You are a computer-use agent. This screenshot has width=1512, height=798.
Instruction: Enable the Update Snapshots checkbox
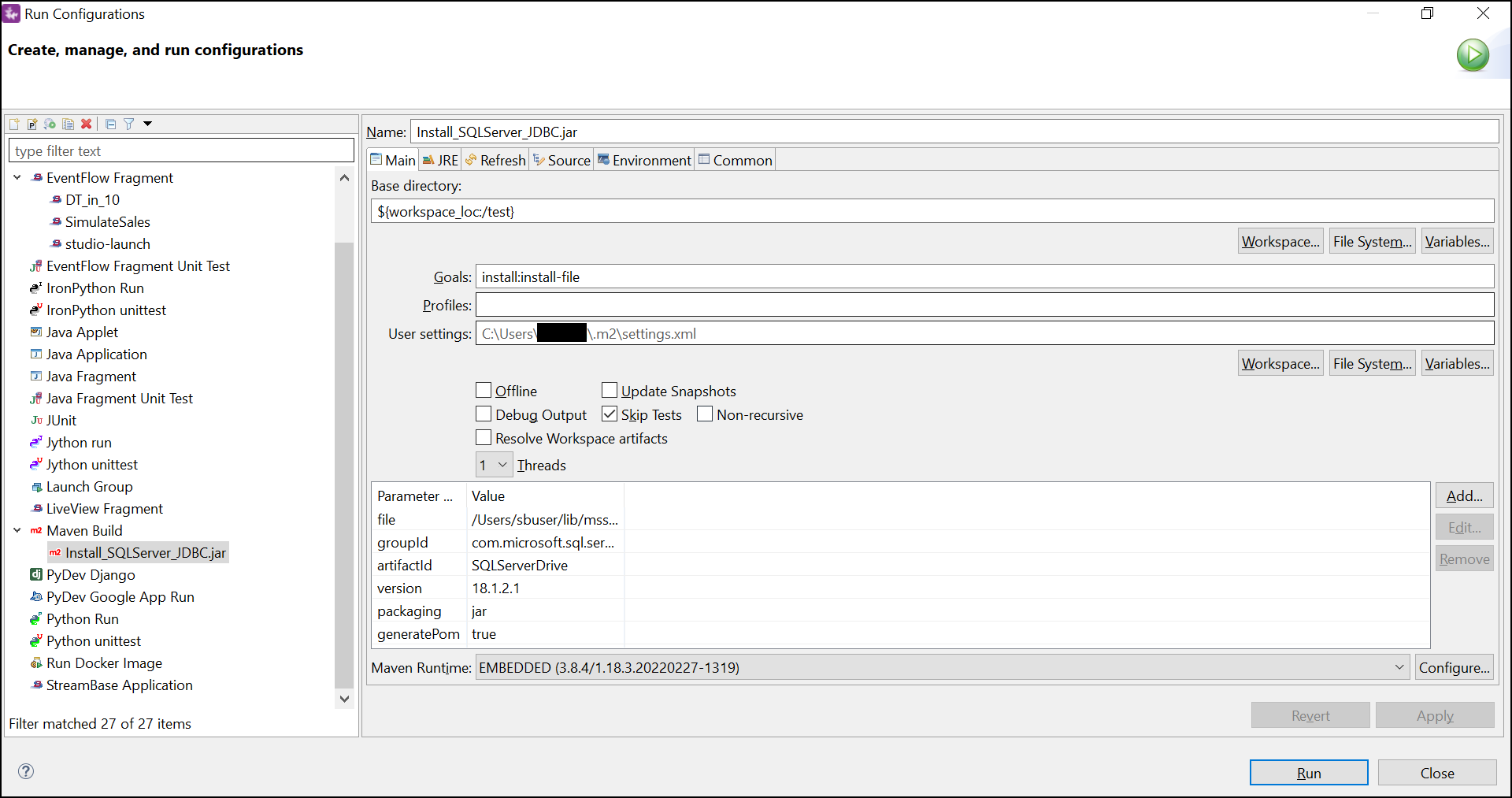(x=610, y=391)
